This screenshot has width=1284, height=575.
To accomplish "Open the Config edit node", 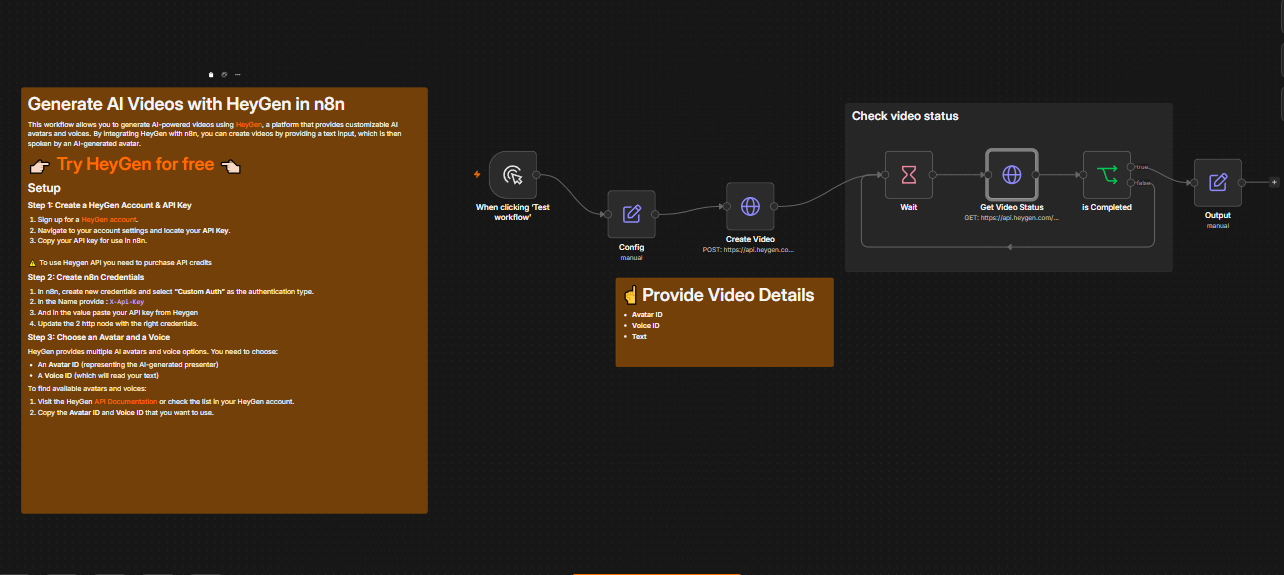I will (x=631, y=214).
